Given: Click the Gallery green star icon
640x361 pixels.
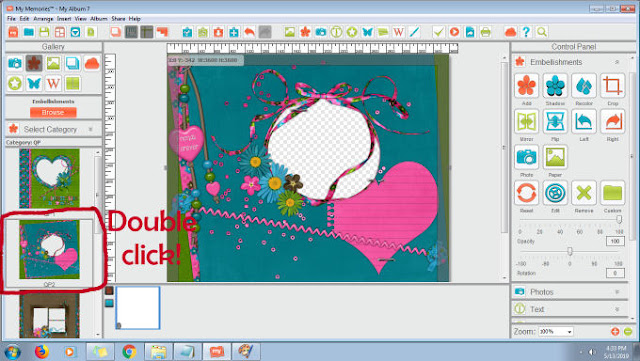Looking at the screenshot, I should tap(15, 83).
